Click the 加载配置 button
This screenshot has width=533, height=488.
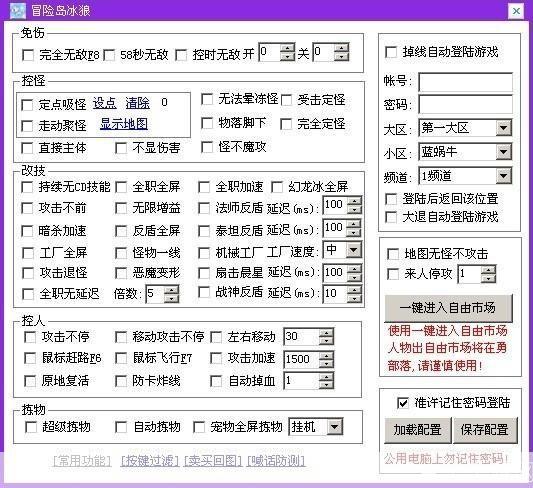pos(417,430)
